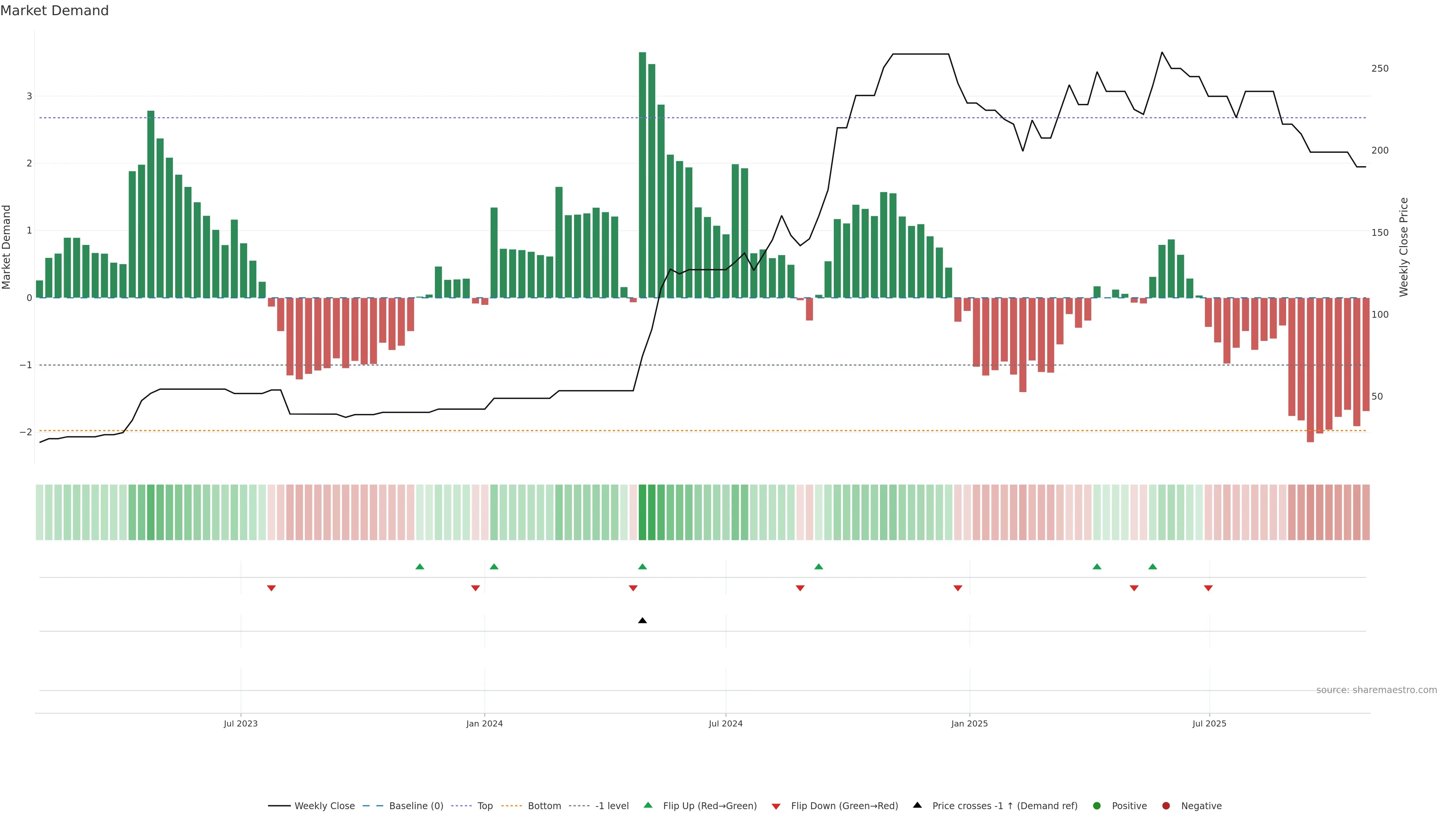Click the first green flip-up marker before Jan 2024
1456x819 pixels.
(x=419, y=566)
